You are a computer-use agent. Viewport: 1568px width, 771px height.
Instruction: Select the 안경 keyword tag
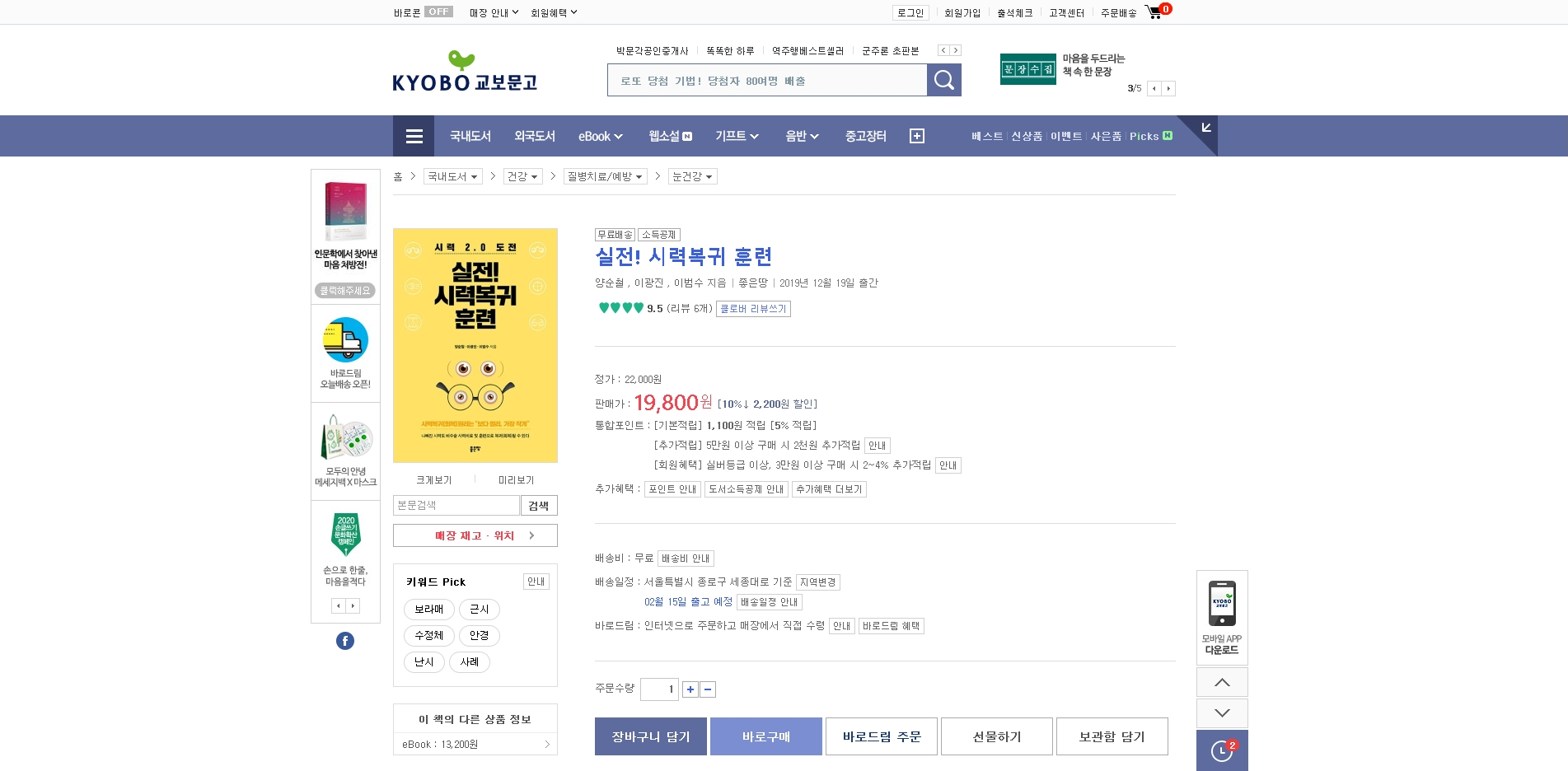480,636
